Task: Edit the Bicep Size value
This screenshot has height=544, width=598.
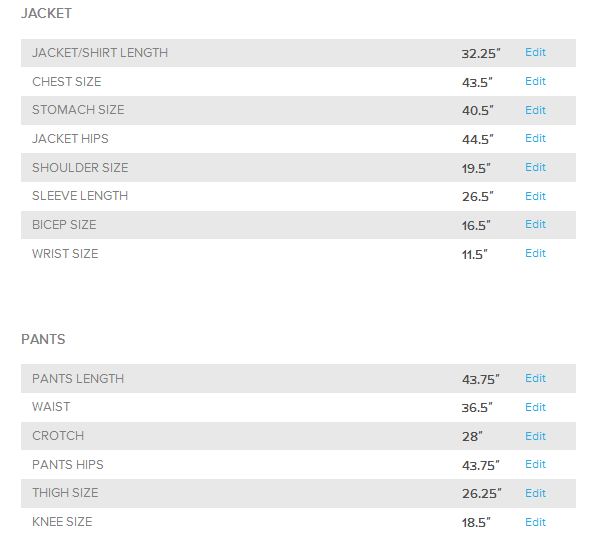Action: (535, 224)
